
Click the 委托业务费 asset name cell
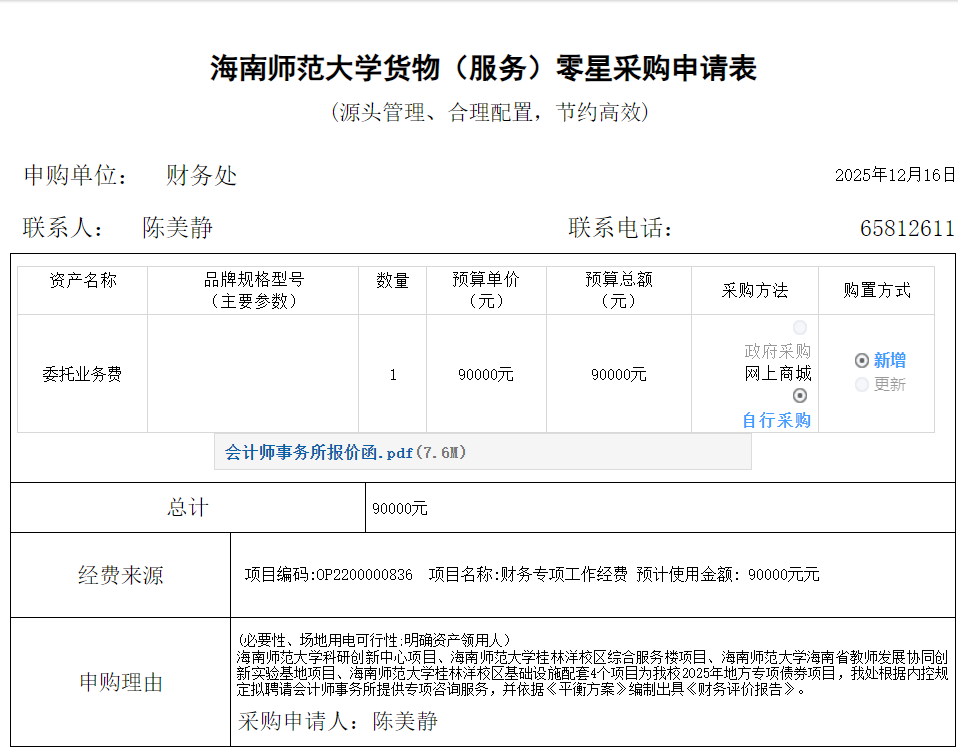tap(82, 375)
